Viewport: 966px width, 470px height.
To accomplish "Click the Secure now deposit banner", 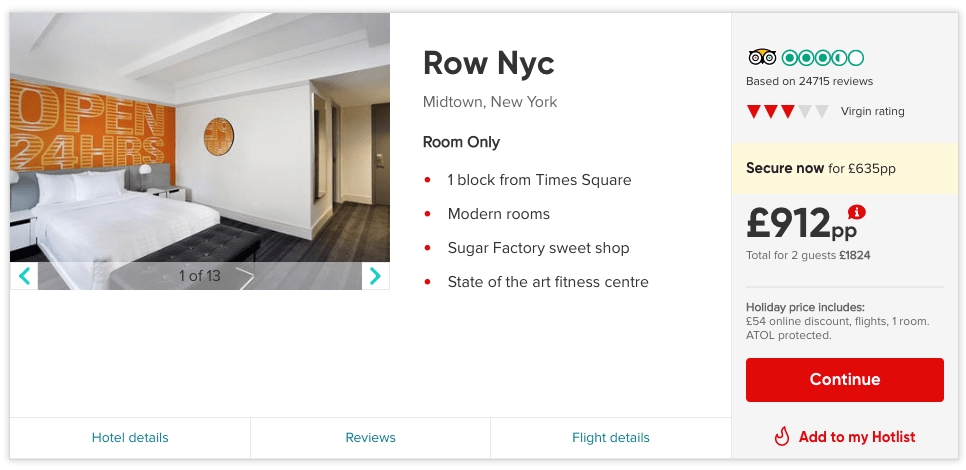I will tap(844, 168).
